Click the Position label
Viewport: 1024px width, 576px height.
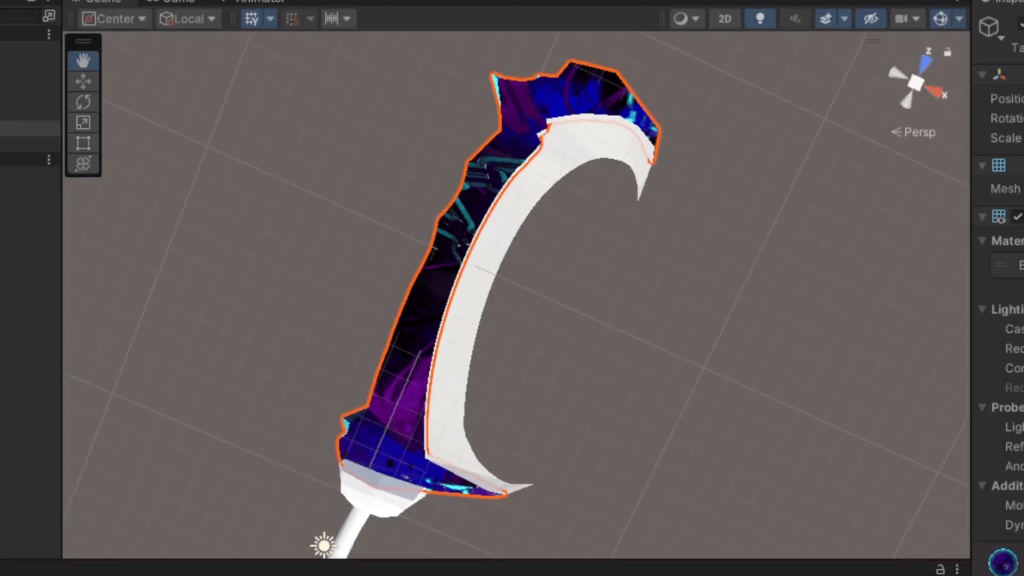pyautogui.click(x=1007, y=99)
